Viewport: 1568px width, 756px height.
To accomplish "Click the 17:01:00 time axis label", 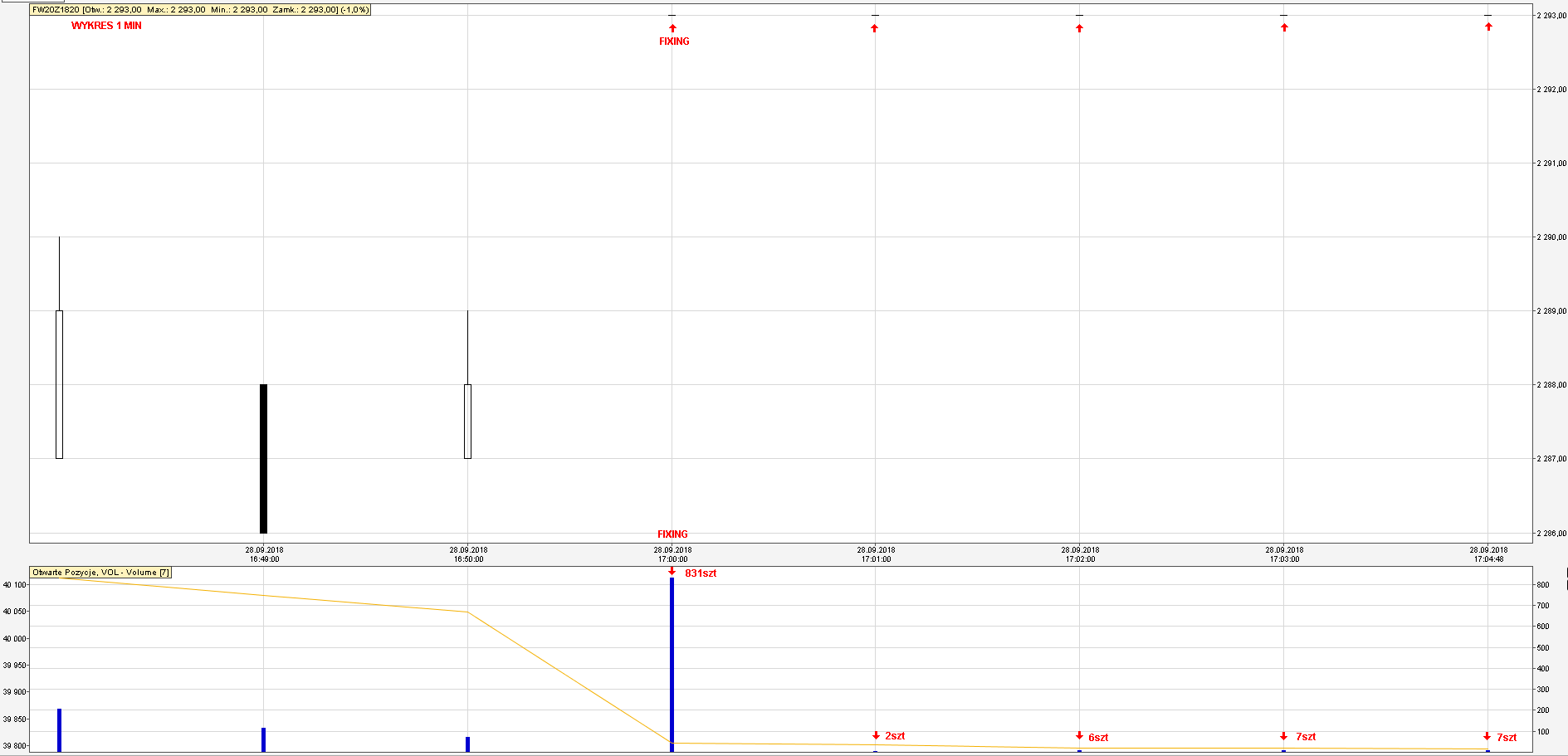I will 876,554.
